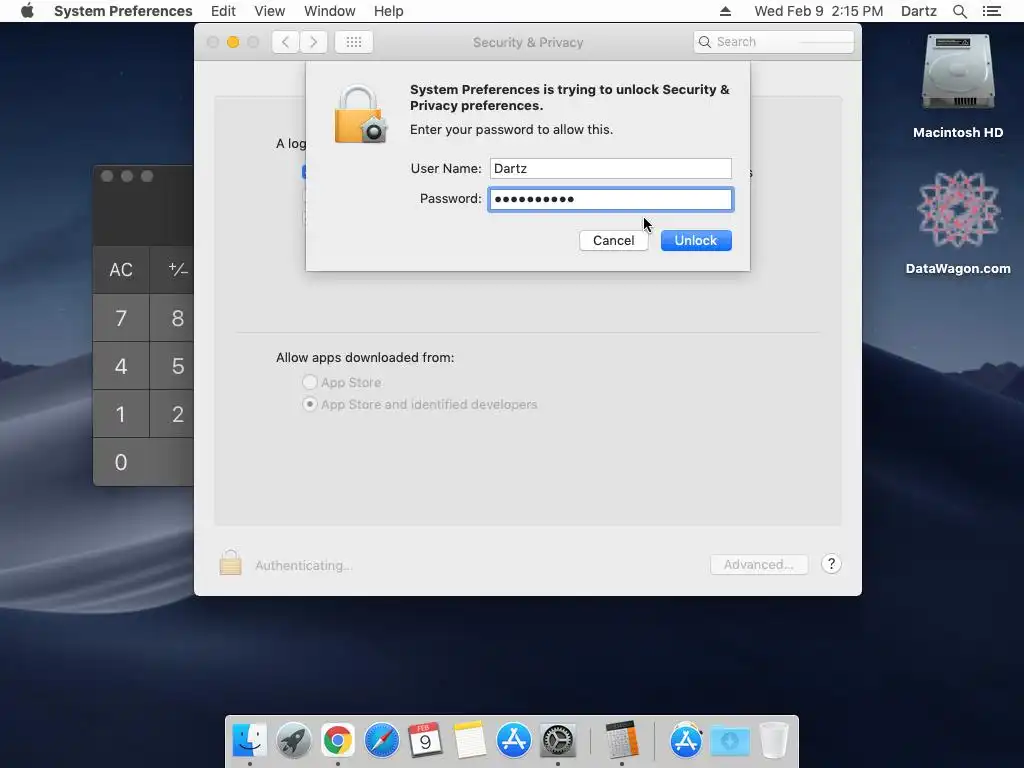Show all preferences grid button
Image resolution: width=1024 pixels, height=768 pixels.
tap(354, 42)
